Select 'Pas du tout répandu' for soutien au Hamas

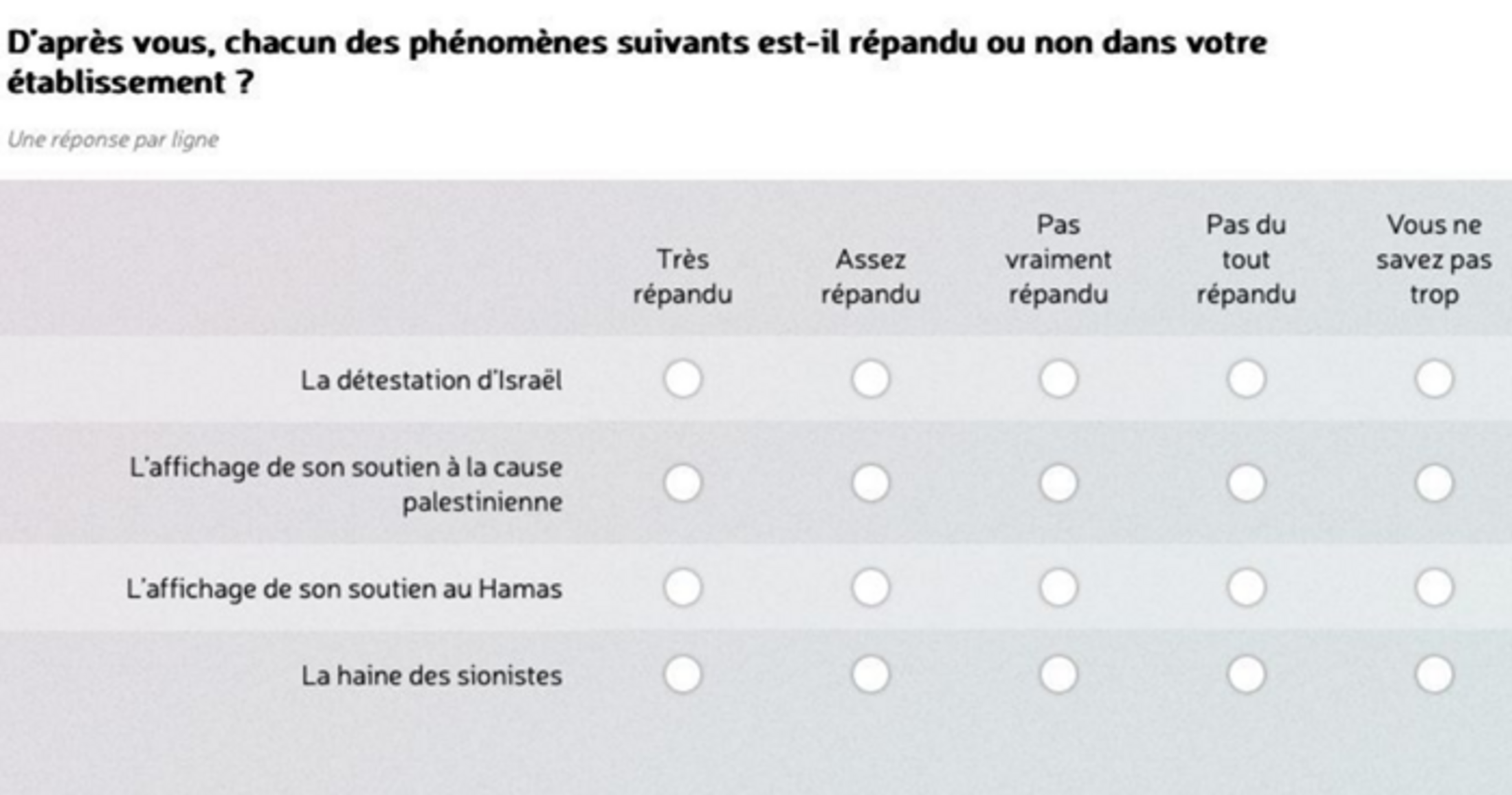click(1246, 588)
